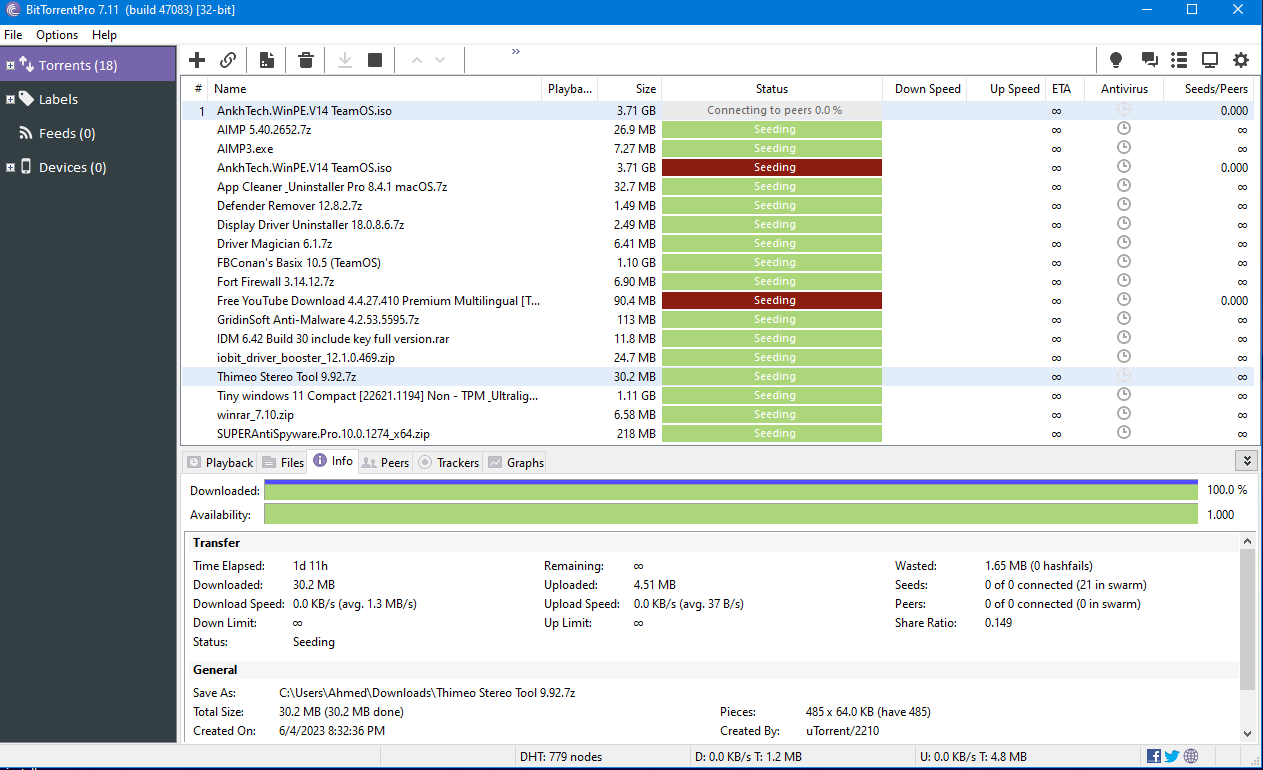This screenshot has height=770, width=1263.
Task: Toggle the detailed info list view icon
Action: pyautogui.click(x=1179, y=60)
